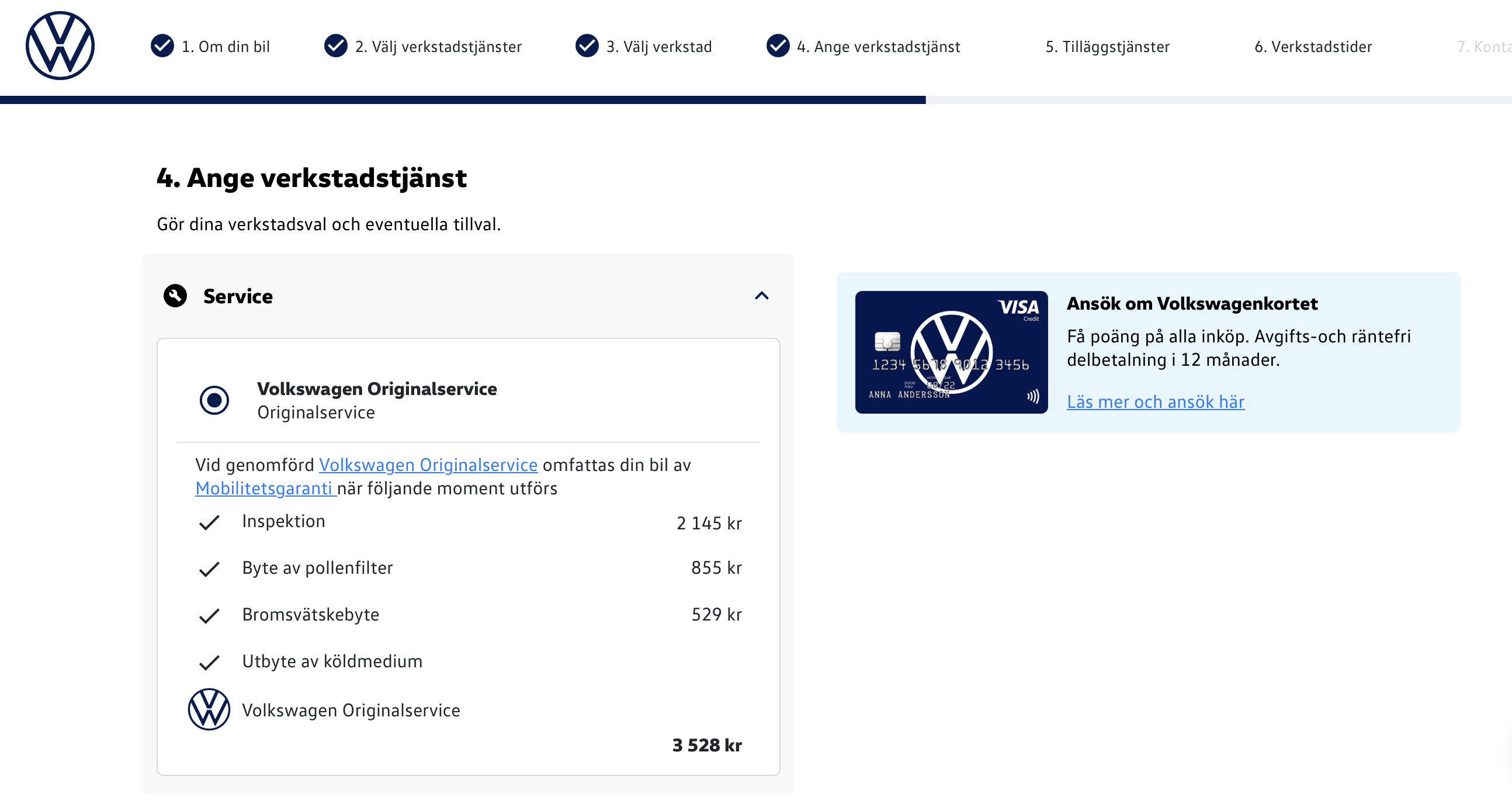Click the Byte av pollenfilter row label
Screen dimensions: 1512x804
(318, 568)
